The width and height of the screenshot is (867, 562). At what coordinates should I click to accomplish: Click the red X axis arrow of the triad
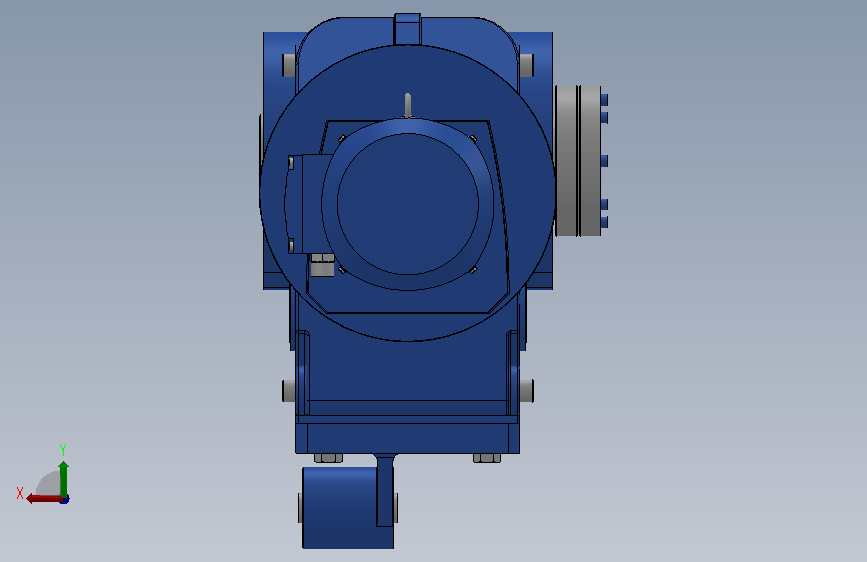45,499
